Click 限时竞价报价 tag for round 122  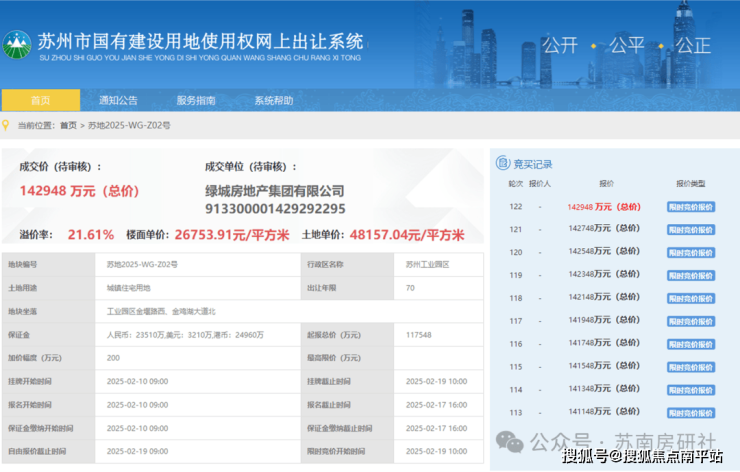pyautogui.click(x=691, y=207)
